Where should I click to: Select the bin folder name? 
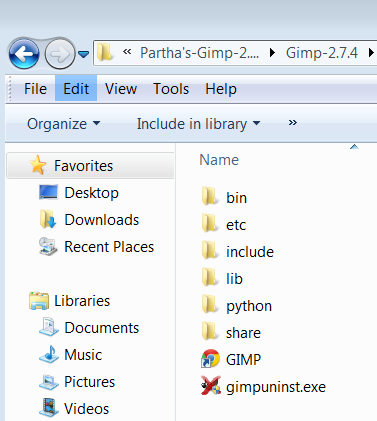236,198
